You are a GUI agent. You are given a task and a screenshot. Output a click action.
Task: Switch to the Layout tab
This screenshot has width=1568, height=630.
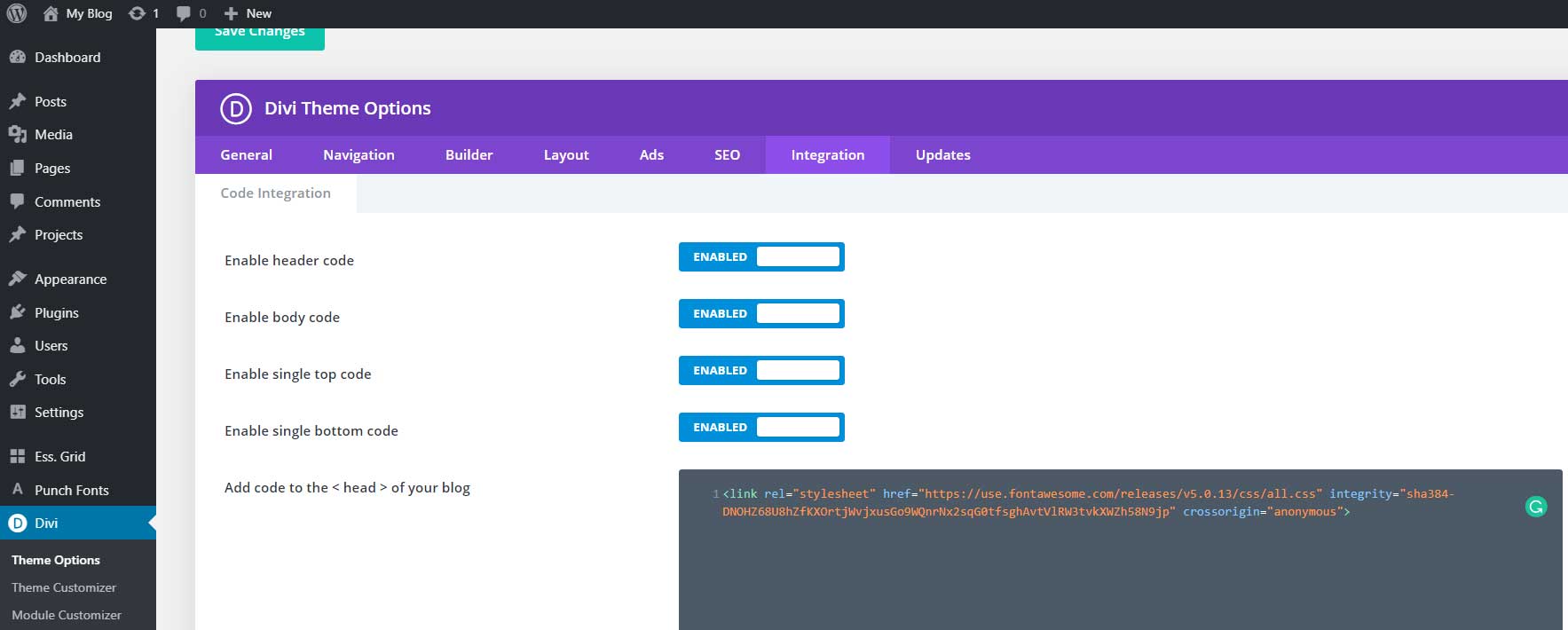pos(566,154)
